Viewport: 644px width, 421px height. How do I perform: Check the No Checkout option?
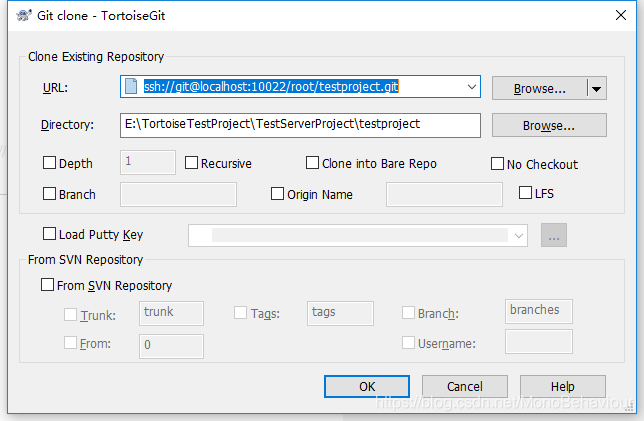click(x=497, y=163)
